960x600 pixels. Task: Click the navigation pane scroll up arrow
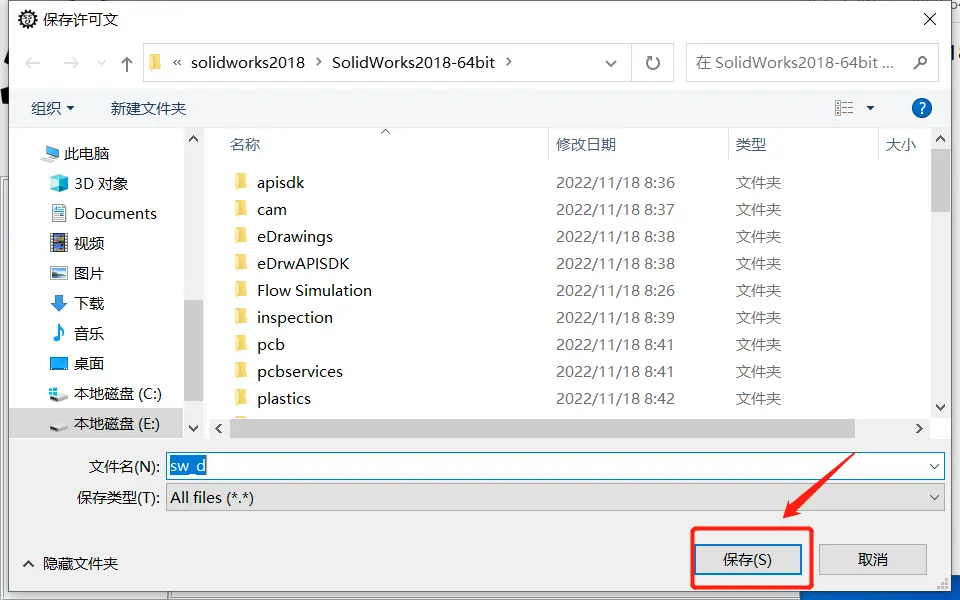[x=193, y=140]
